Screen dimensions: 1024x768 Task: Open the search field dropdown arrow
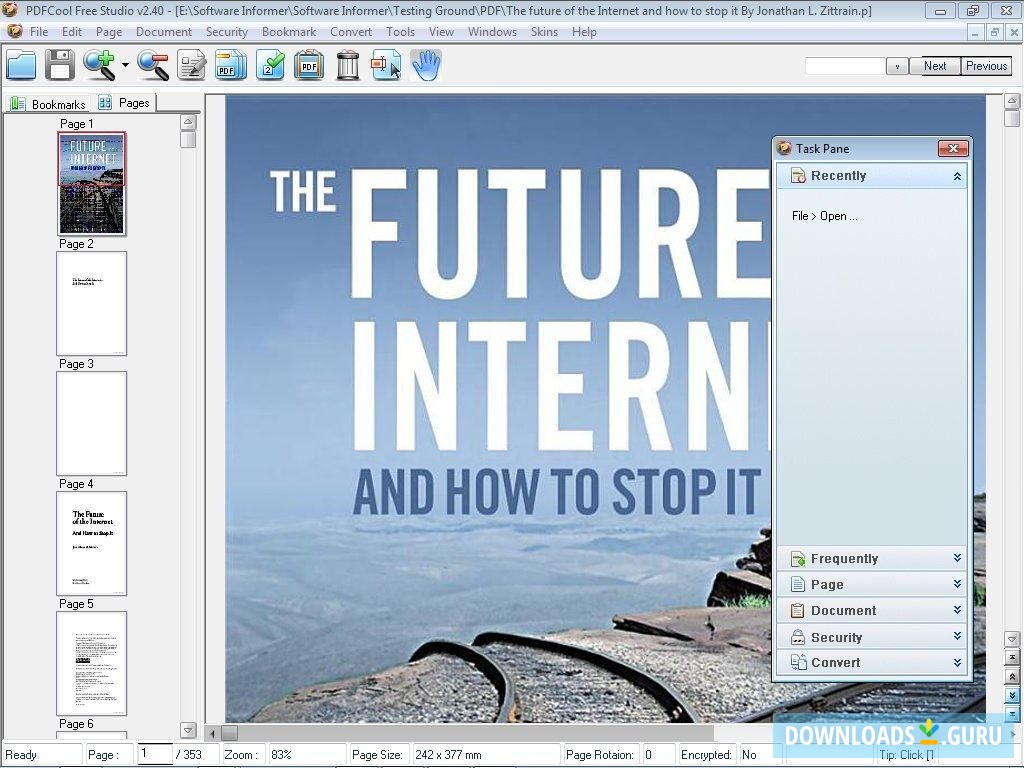coord(897,66)
